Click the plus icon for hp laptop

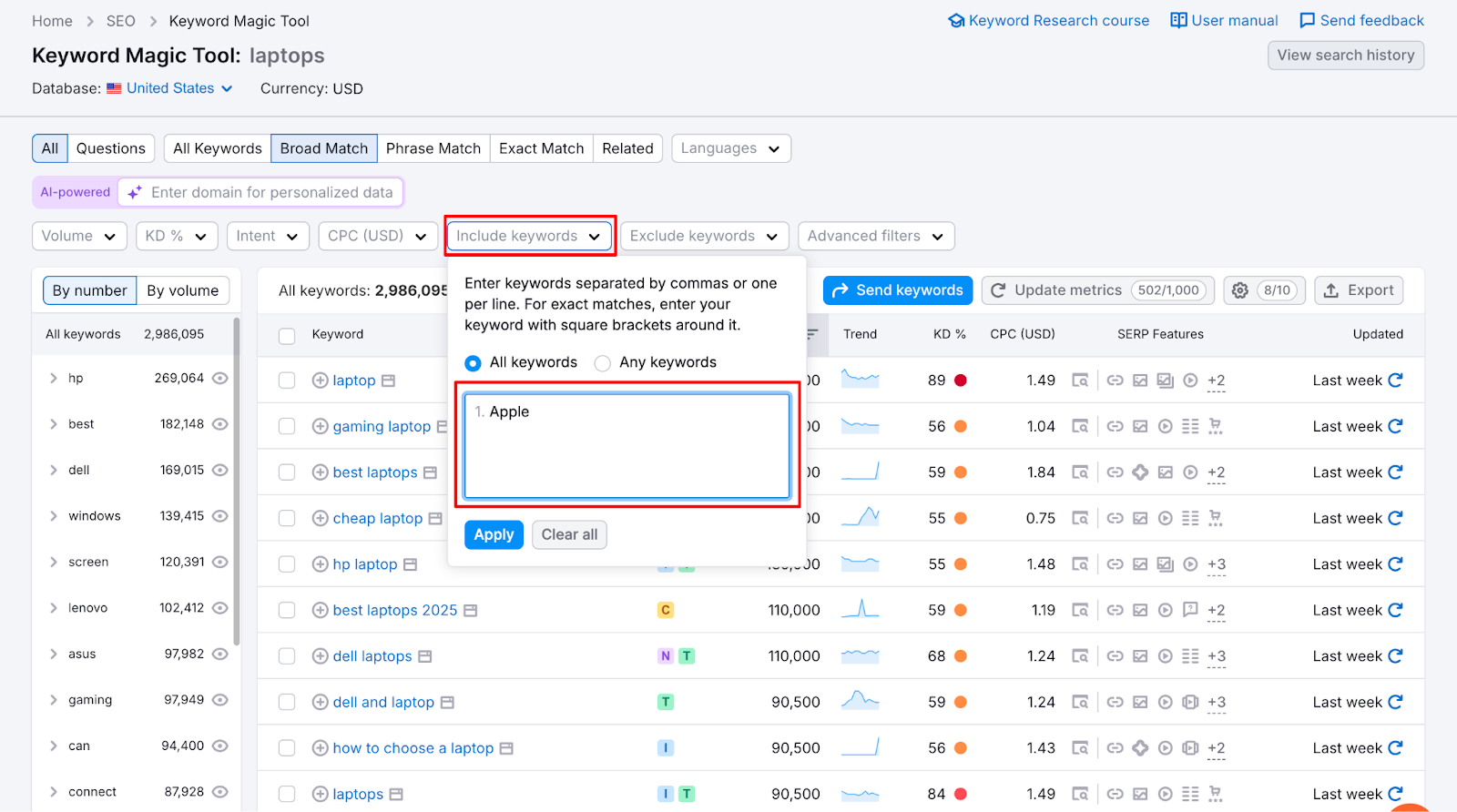click(x=320, y=564)
